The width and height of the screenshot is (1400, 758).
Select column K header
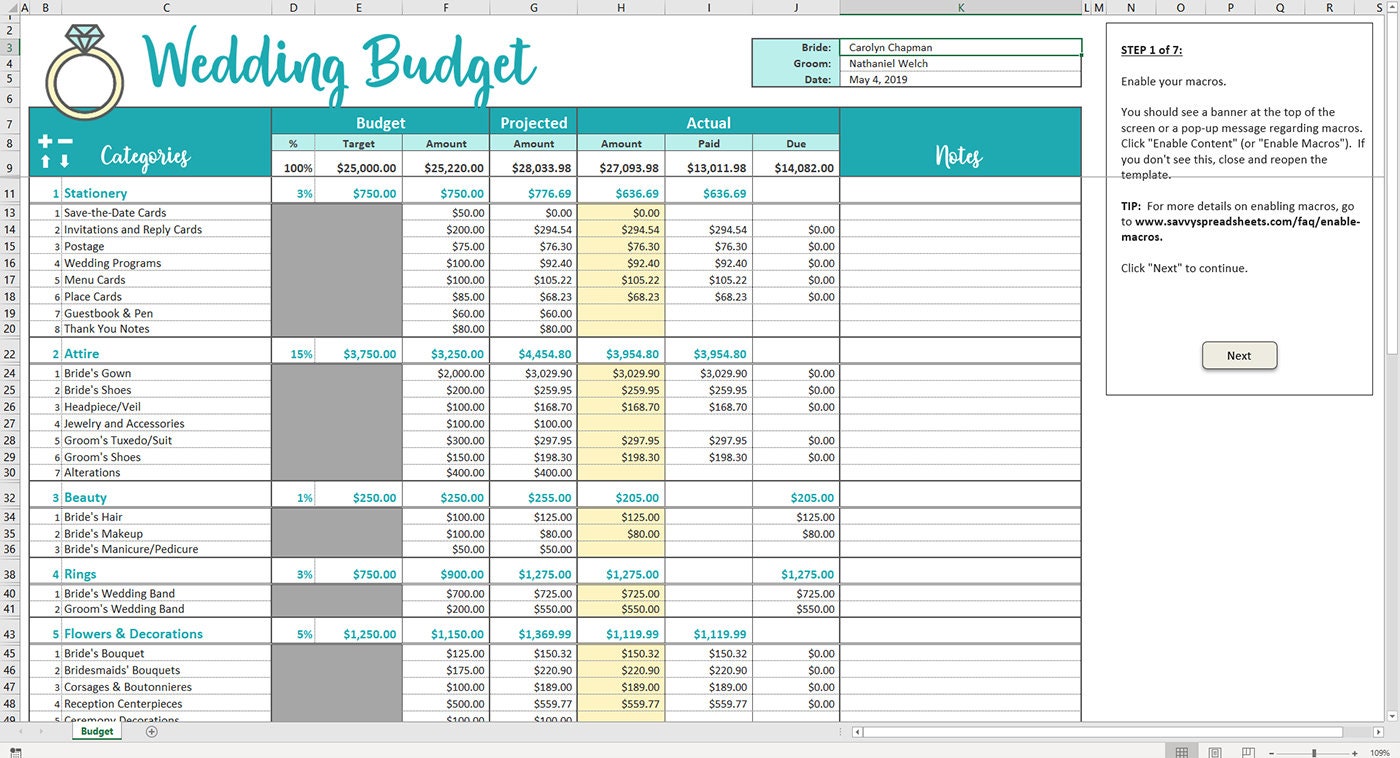(x=960, y=8)
